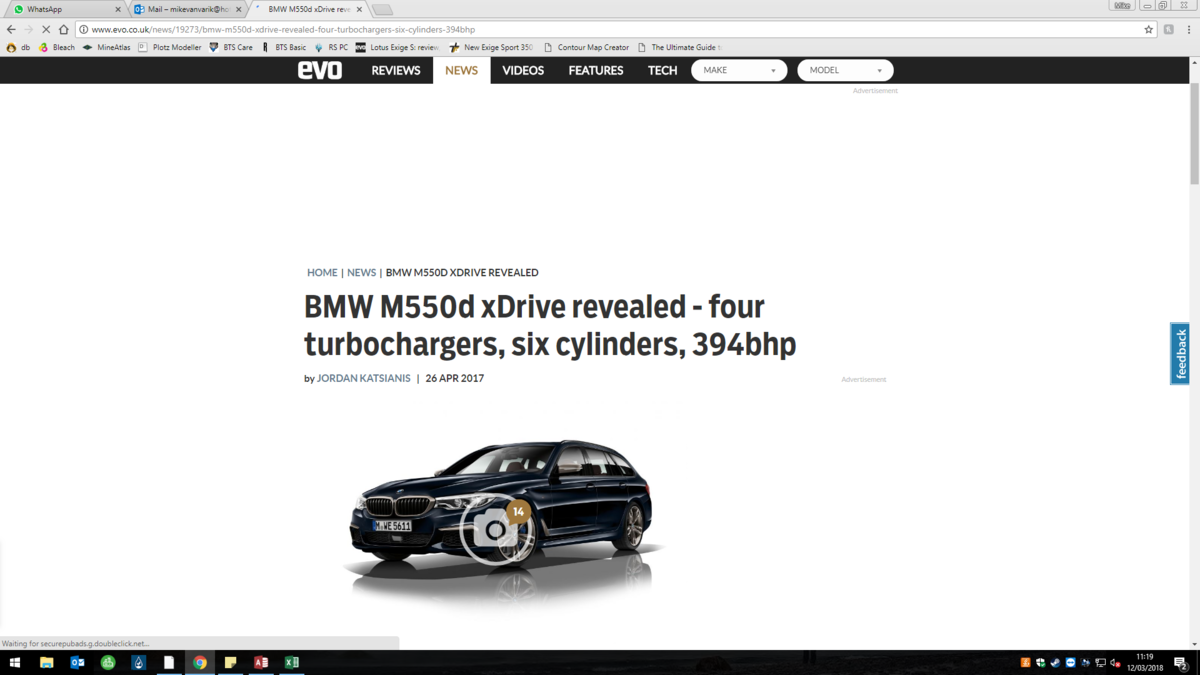Open Outlook from the taskbar
The height and width of the screenshot is (675, 1200).
point(77,663)
